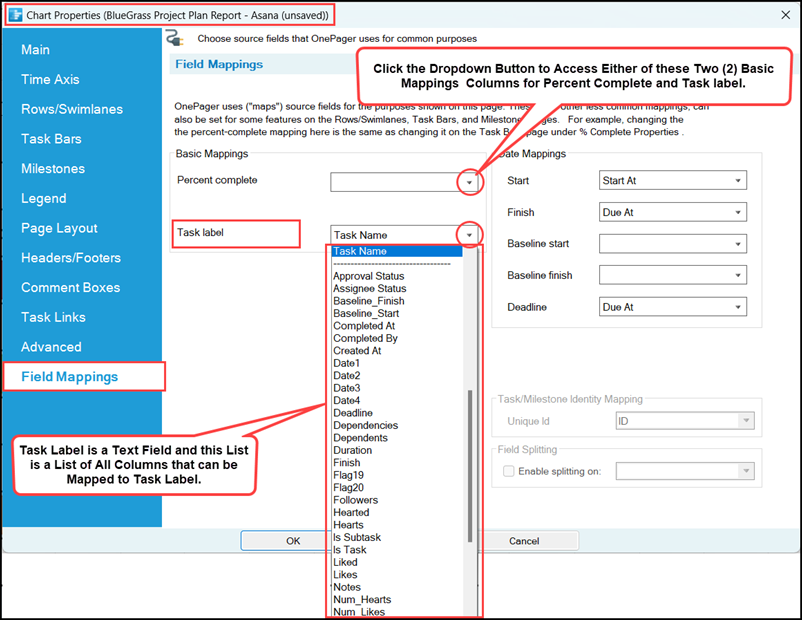Open the Percent complete dropdown
This screenshot has width=802, height=620.
[468, 183]
